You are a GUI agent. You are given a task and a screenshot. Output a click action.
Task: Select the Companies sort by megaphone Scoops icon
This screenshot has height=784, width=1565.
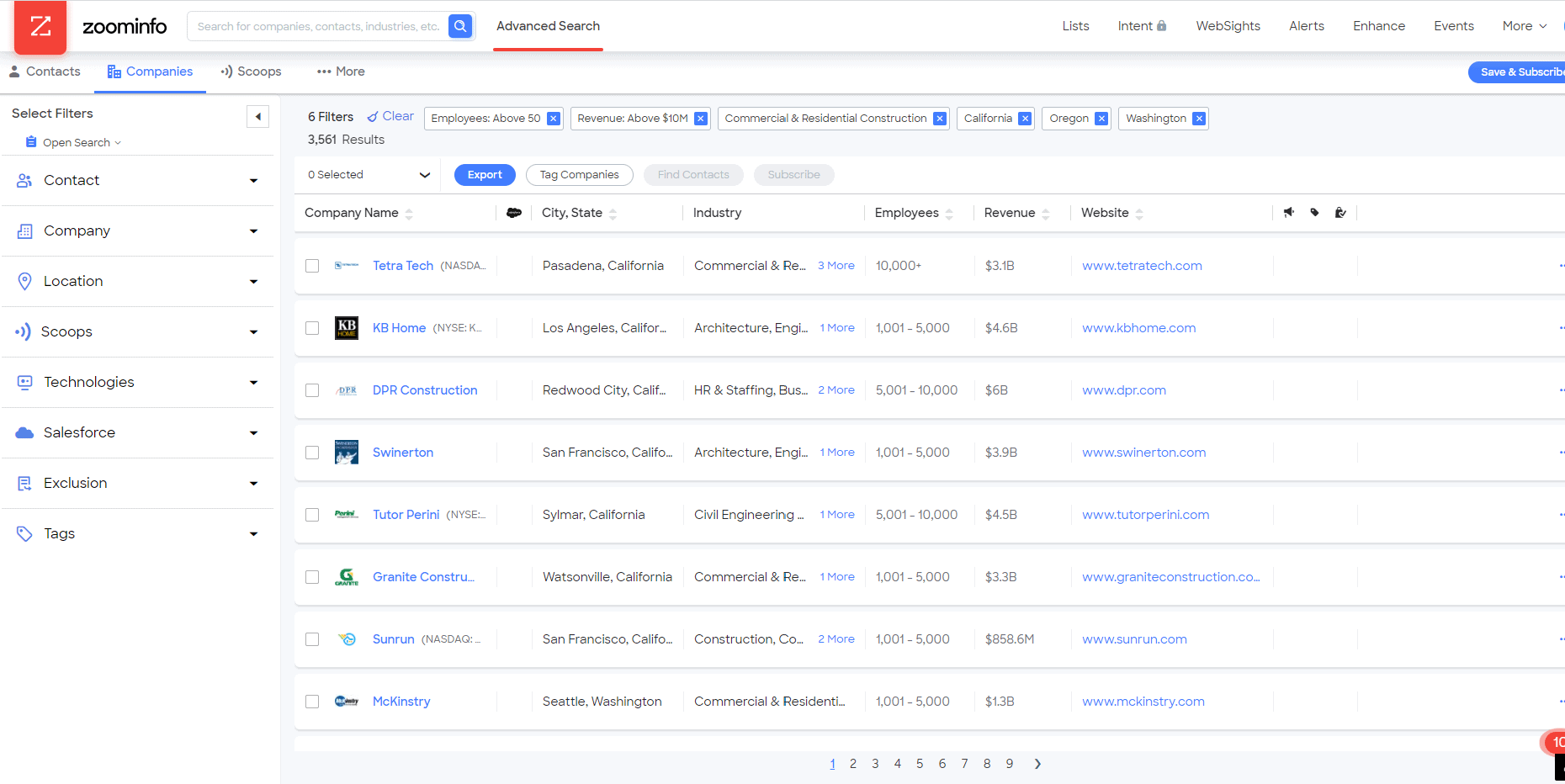pos(1288,212)
